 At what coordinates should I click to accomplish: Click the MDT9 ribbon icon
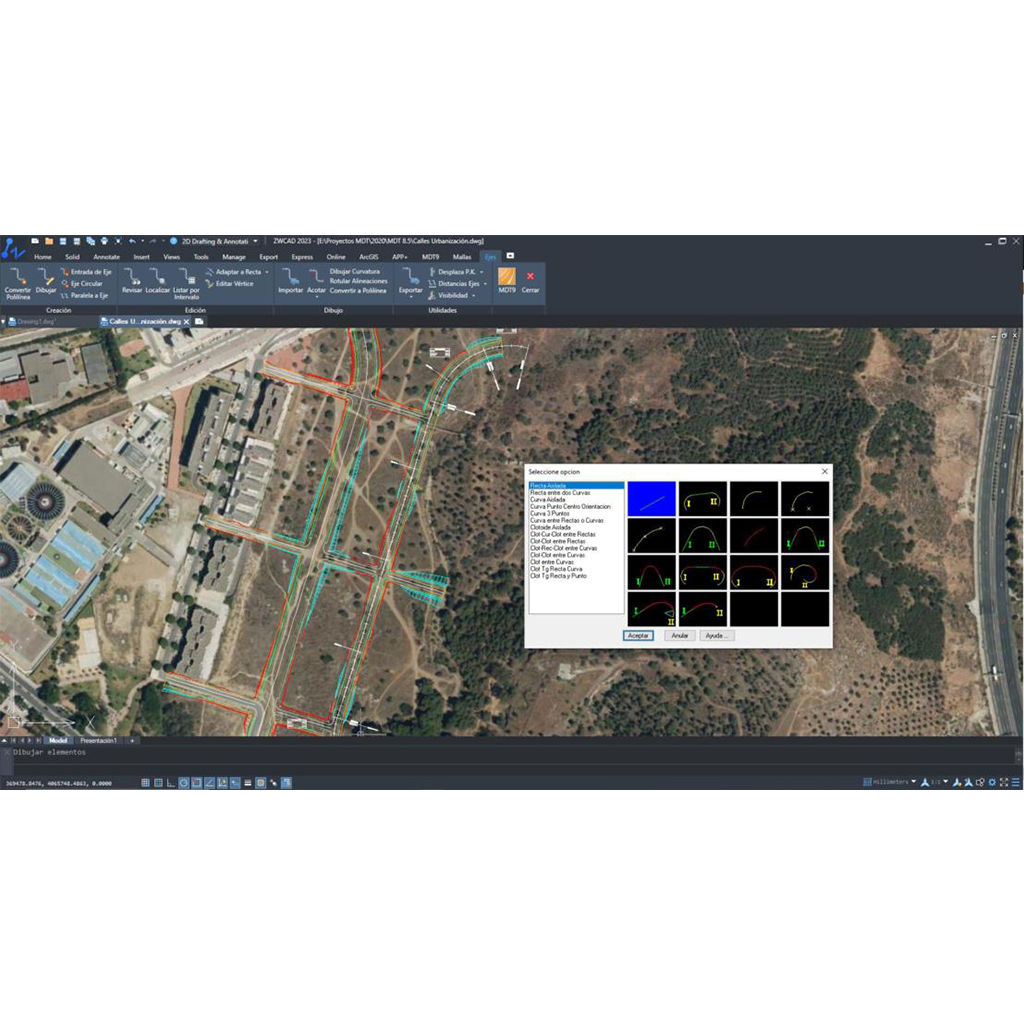coord(507,276)
